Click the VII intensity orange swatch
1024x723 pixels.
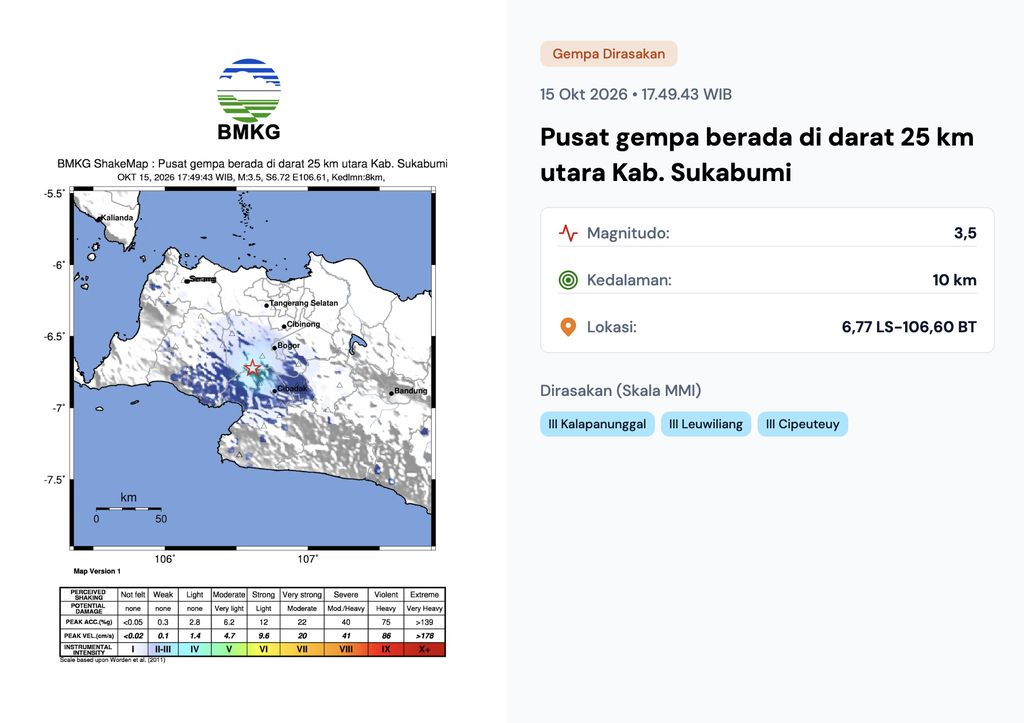coord(302,649)
